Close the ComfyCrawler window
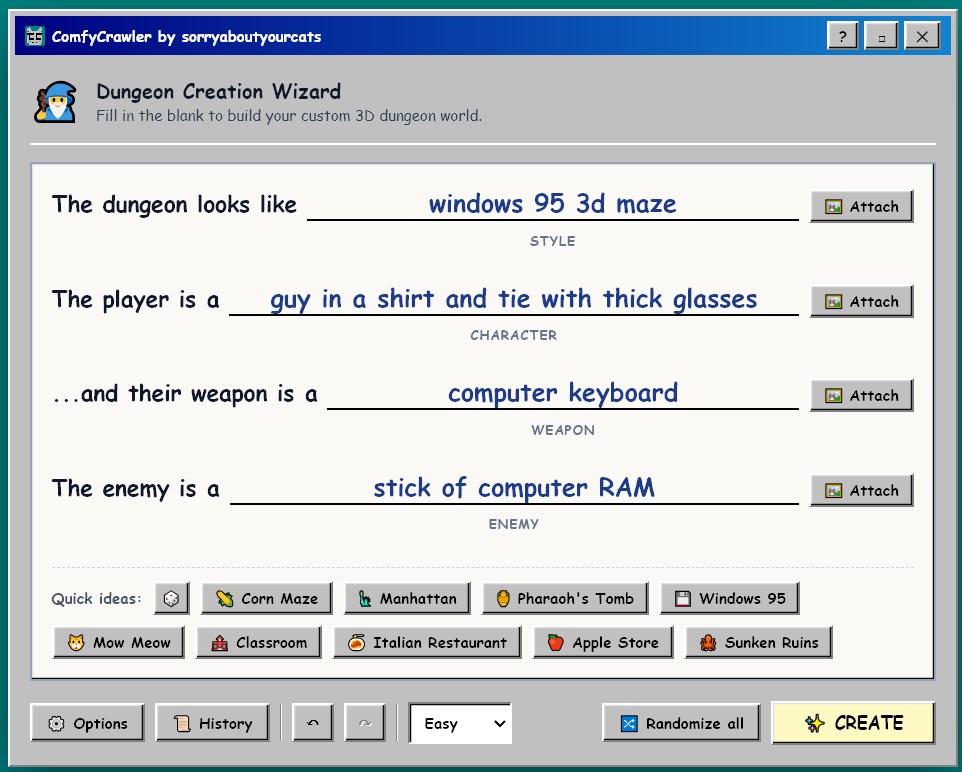 click(922, 36)
